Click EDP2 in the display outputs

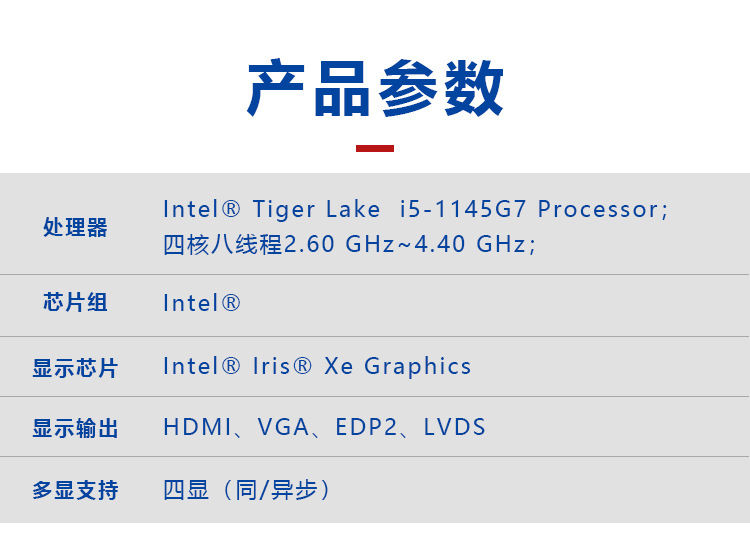[368, 427]
